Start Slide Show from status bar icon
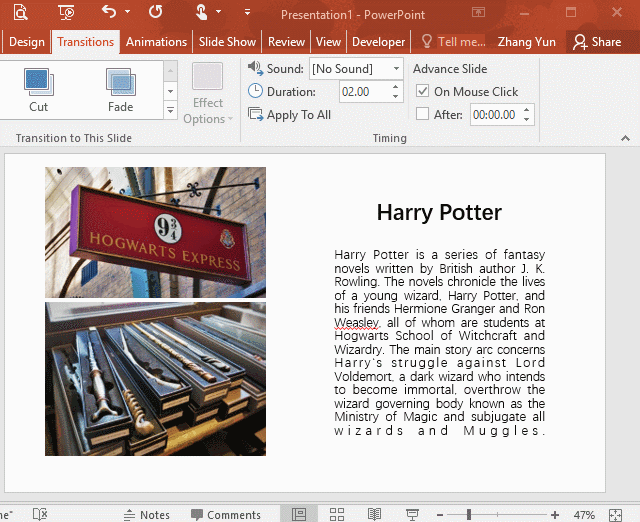Image resolution: width=640 pixels, height=522 pixels. tap(412, 514)
